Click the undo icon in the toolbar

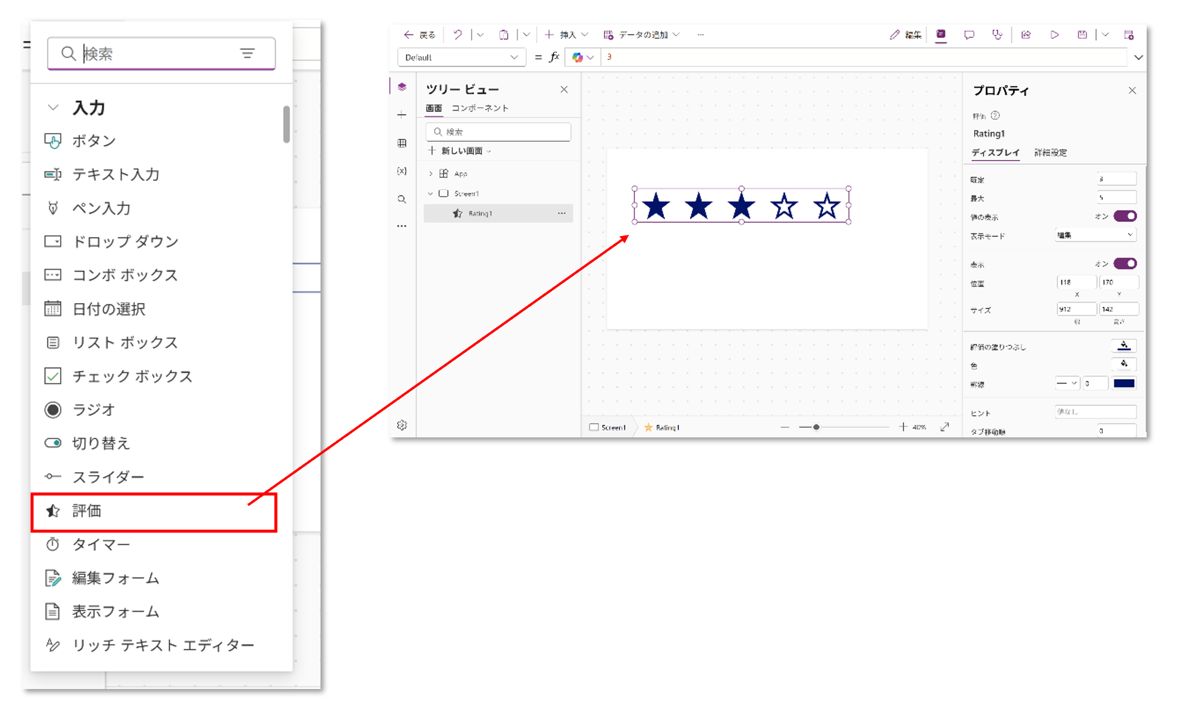(458, 35)
